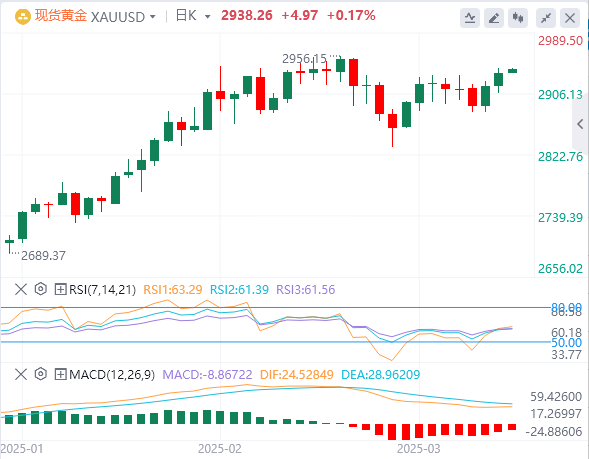
Task: Click the 2739.39 price axis label
Action: pyautogui.click(x=560, y=217)
